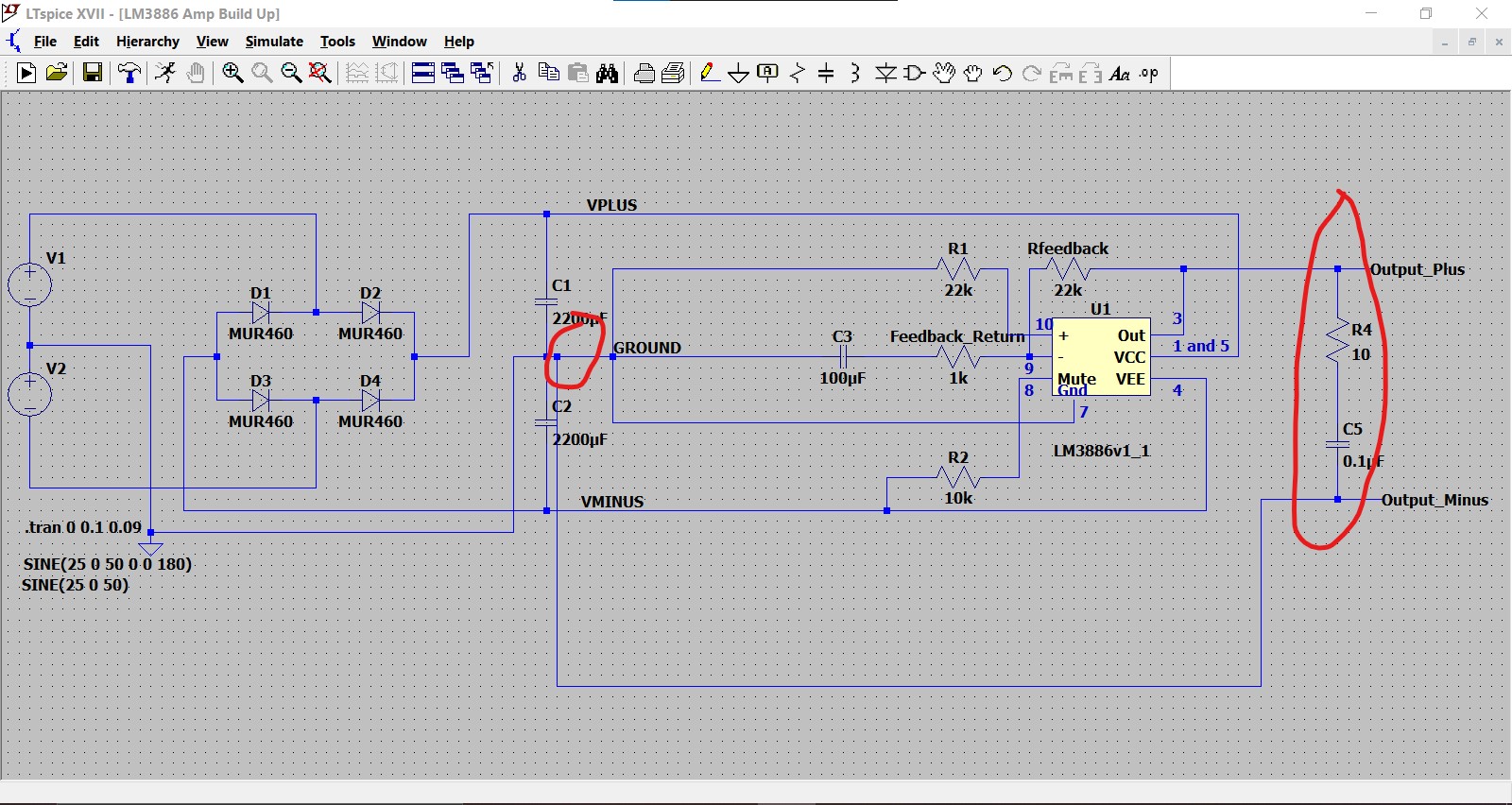This screenshot has height=805, width=1512.
Task: Click the GROUND net label
Action: click(x=647, y=348)
